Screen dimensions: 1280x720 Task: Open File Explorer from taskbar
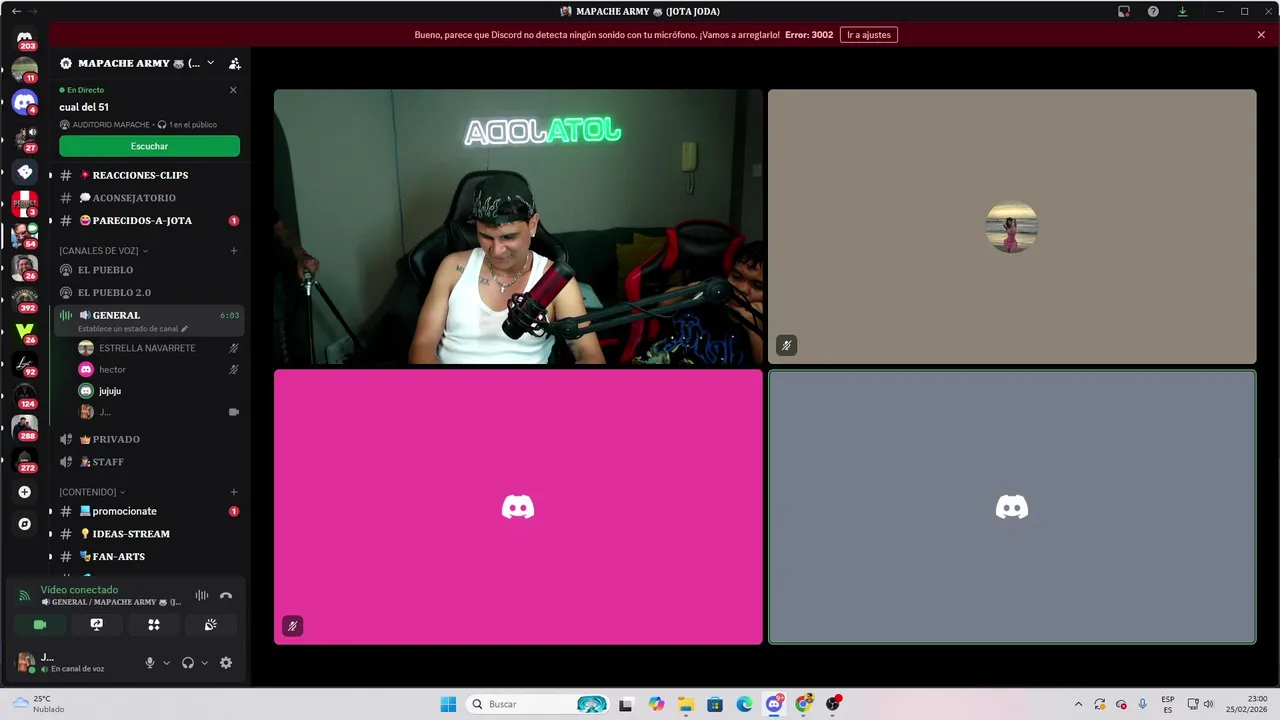tap(685, 704)
